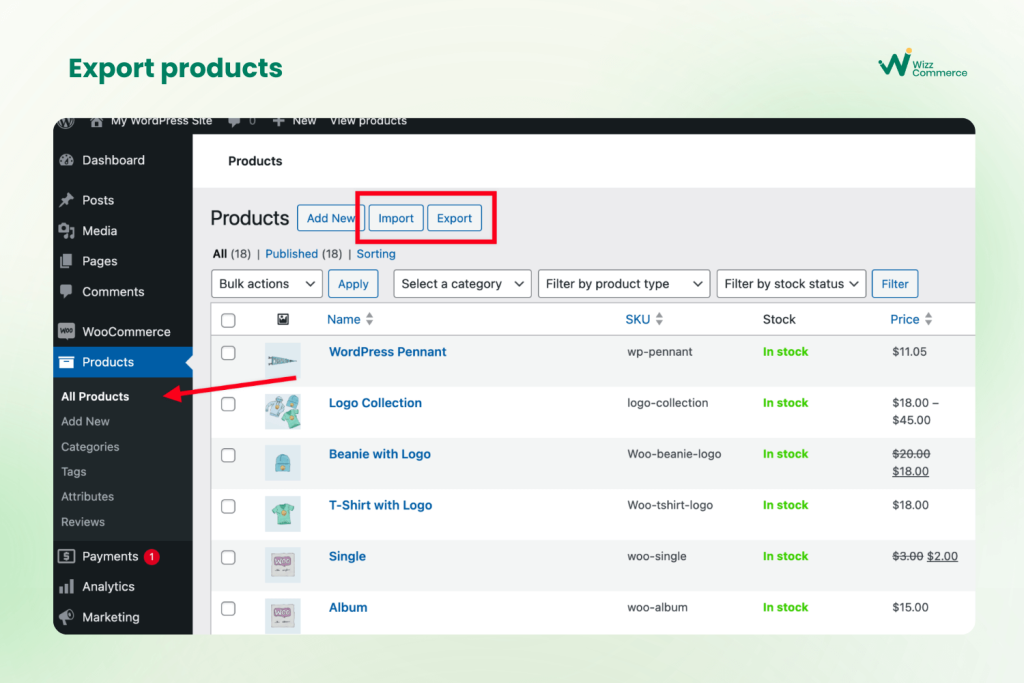Viewport: 1024px width, 683px height.
Task: Open WooCommerce in the sidebar menu
Action: 126,331
